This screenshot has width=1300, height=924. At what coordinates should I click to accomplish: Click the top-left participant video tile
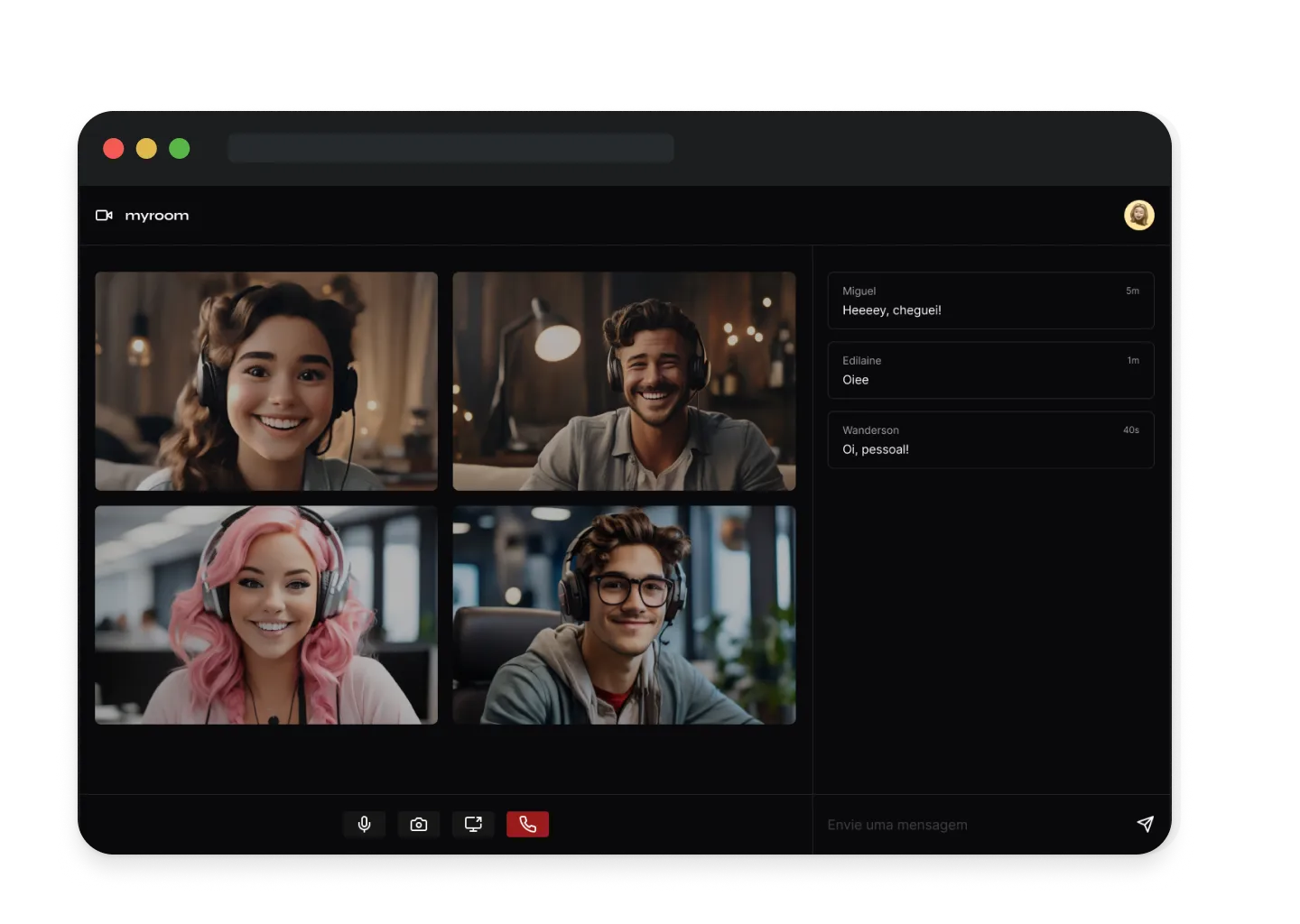(266, 381)
